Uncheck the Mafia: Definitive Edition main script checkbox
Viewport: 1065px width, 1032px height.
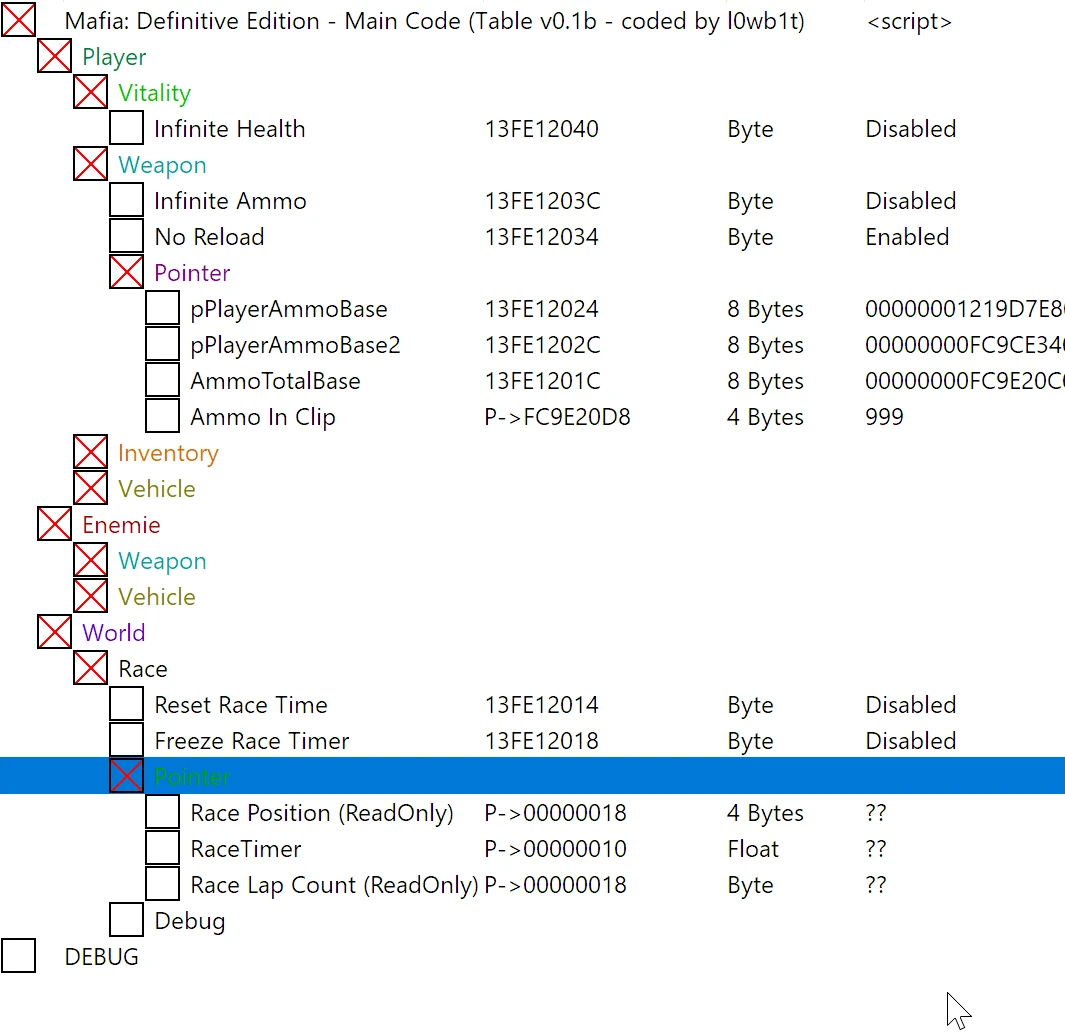coord(18,20)
